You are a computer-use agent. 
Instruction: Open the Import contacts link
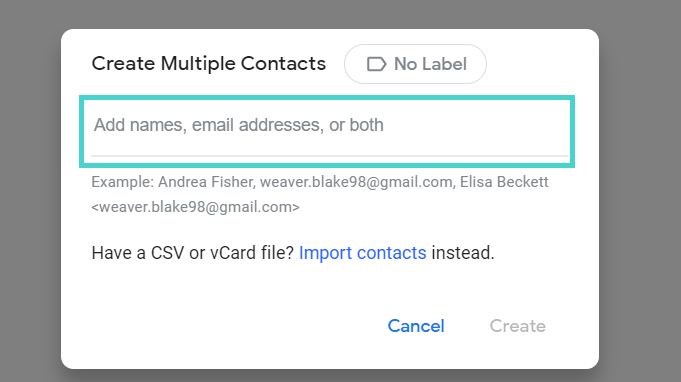point(363,253)
